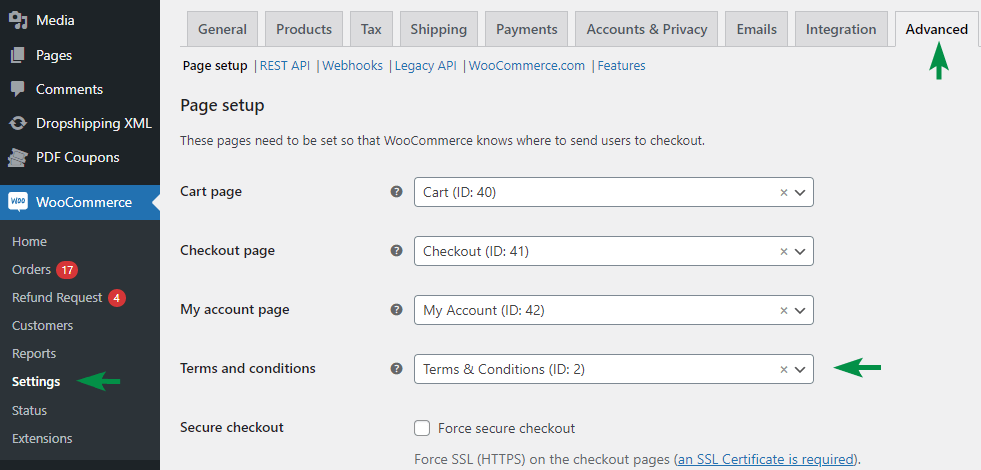Select the Page setup sub-section
The height and width of the screenshot is (470, 981).
pos(215,66)
